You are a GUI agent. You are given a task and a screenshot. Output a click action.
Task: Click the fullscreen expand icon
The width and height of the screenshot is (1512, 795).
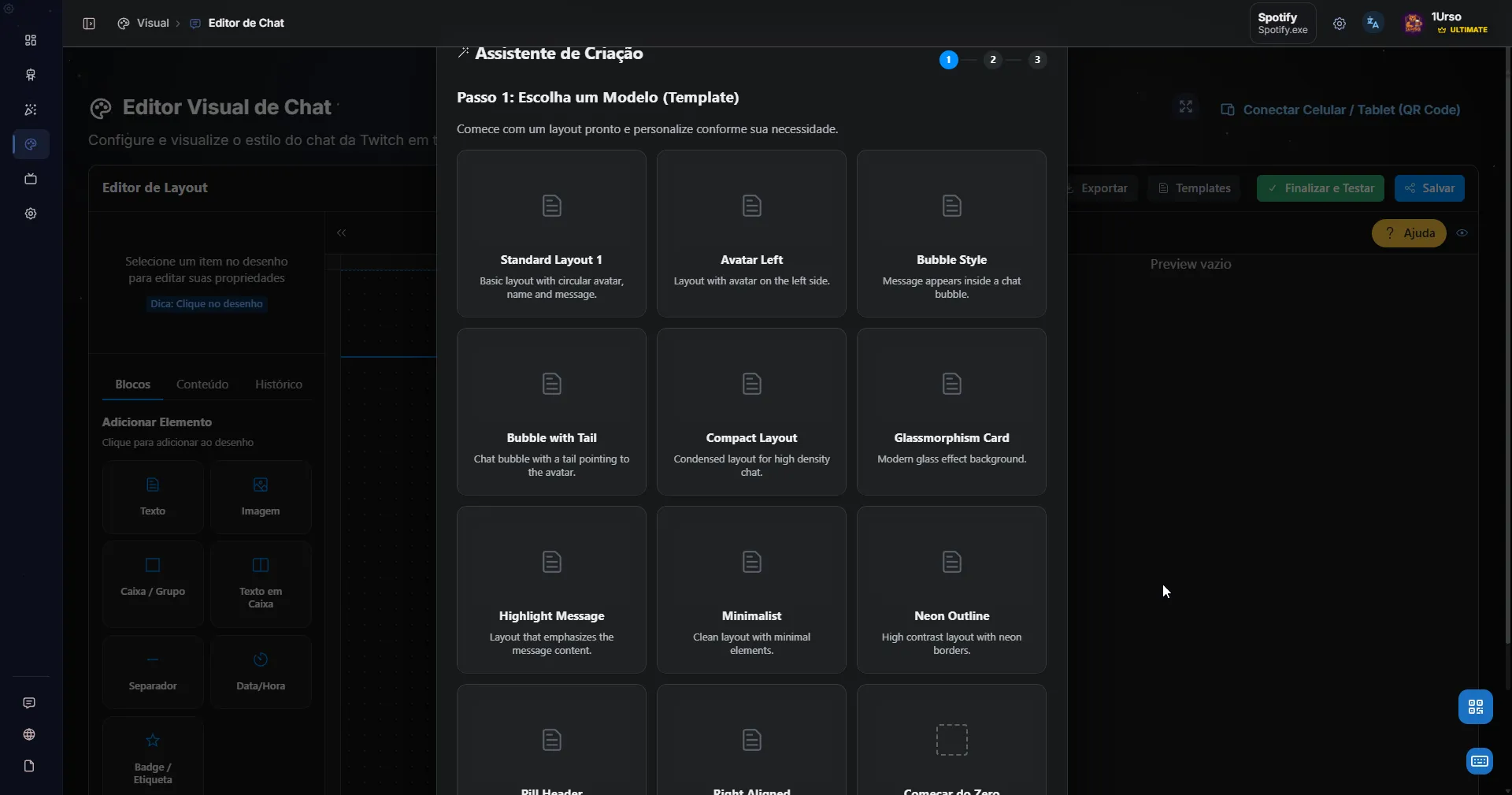click(x=1186, y=106)
